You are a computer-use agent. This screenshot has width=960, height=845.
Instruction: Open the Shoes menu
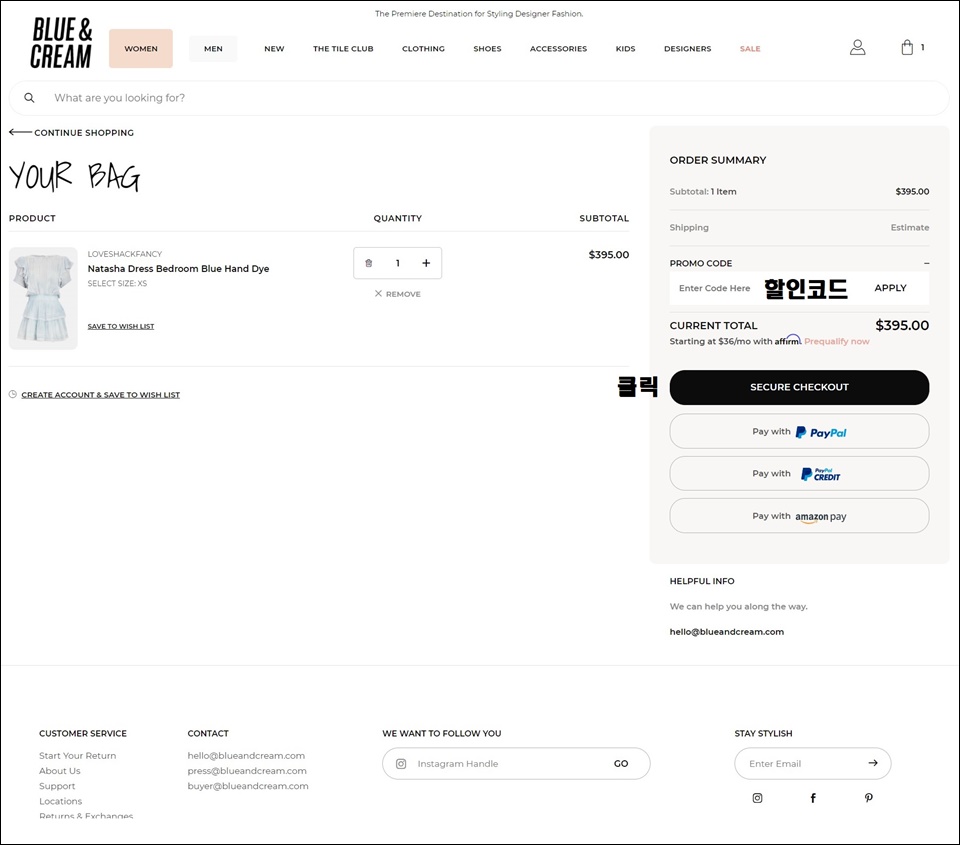click(487, 48)
